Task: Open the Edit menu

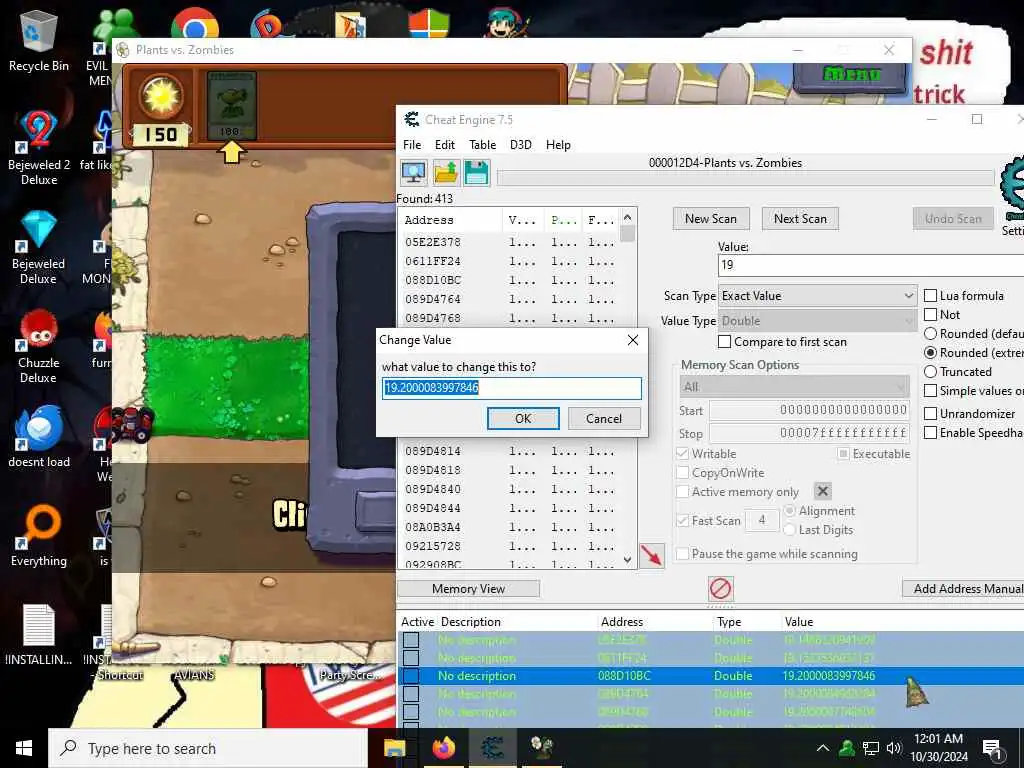Action: [445, 144]
